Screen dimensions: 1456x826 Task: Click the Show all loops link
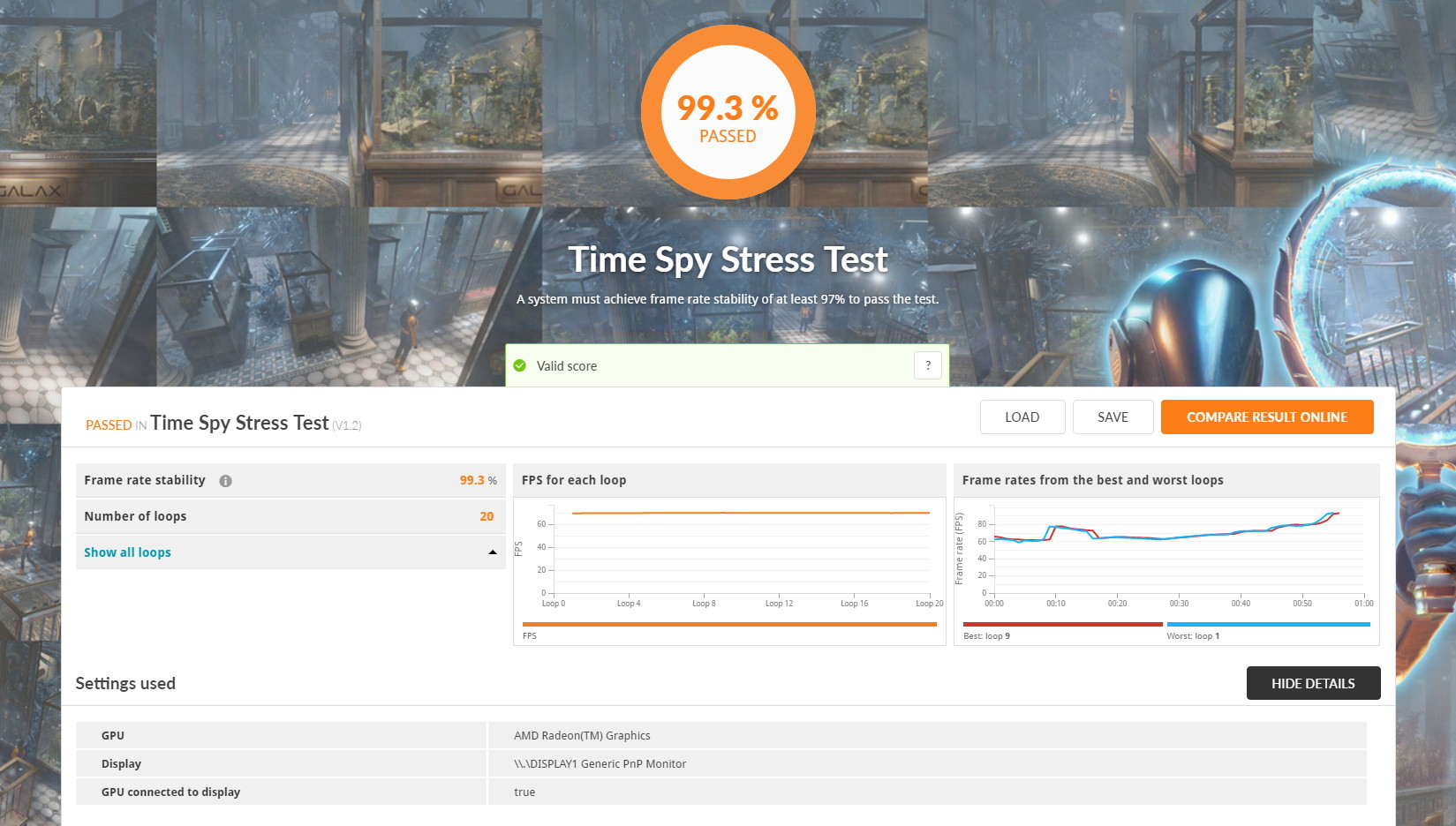click(x=127, y=552)
